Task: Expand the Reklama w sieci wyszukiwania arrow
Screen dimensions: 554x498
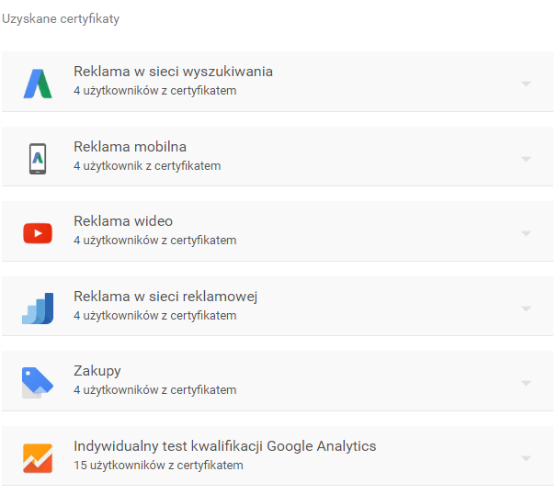Action: [526, 84]
